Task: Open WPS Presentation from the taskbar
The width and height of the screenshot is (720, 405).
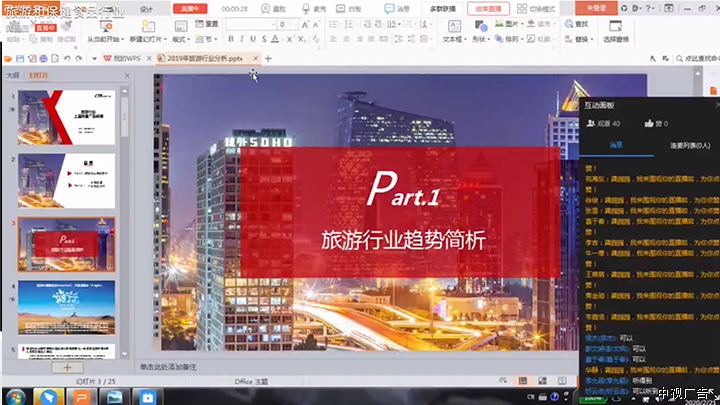Action: 82,397
